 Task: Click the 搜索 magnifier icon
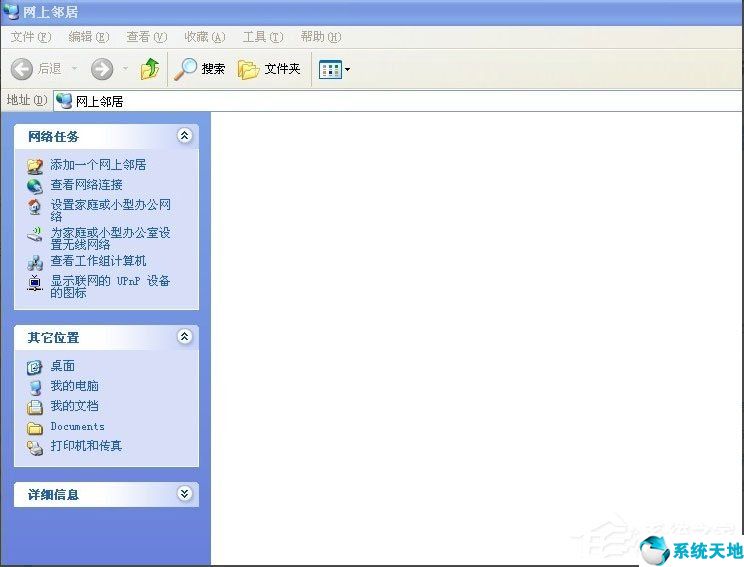click(x=185, y=69)
